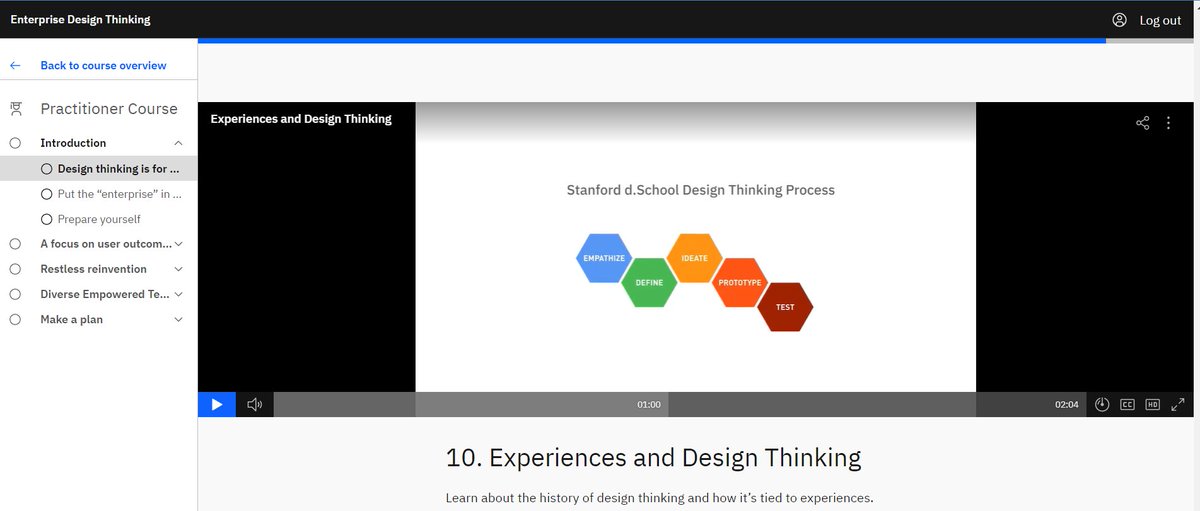Click video title Experiences and Design Thinking

click(x=301, y=119)
